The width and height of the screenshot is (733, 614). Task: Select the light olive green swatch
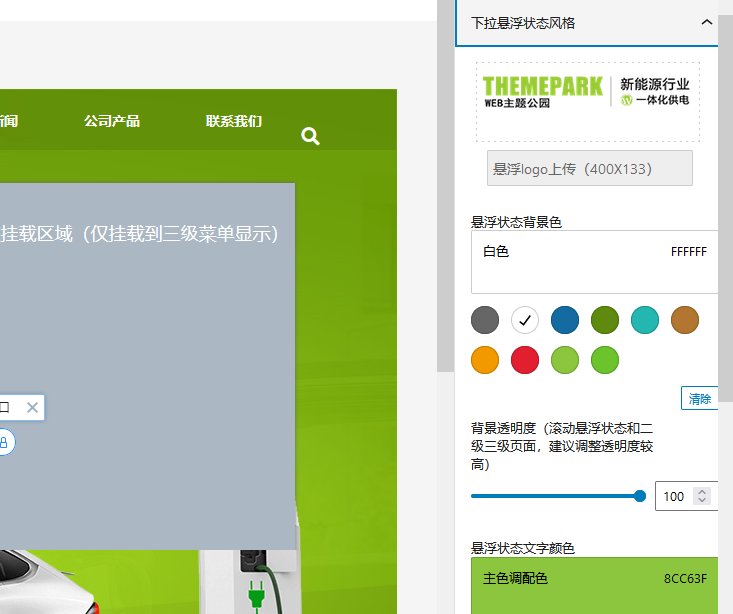565,360
